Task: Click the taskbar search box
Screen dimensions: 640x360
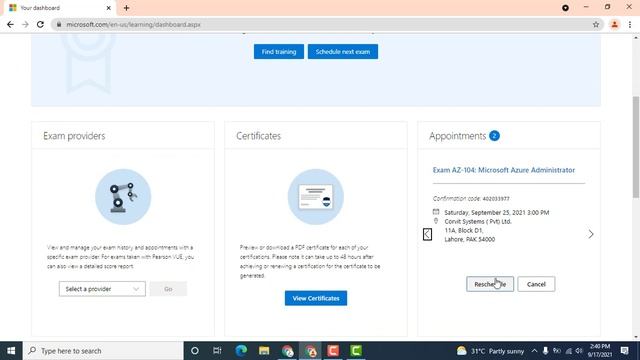Action: 103,351
